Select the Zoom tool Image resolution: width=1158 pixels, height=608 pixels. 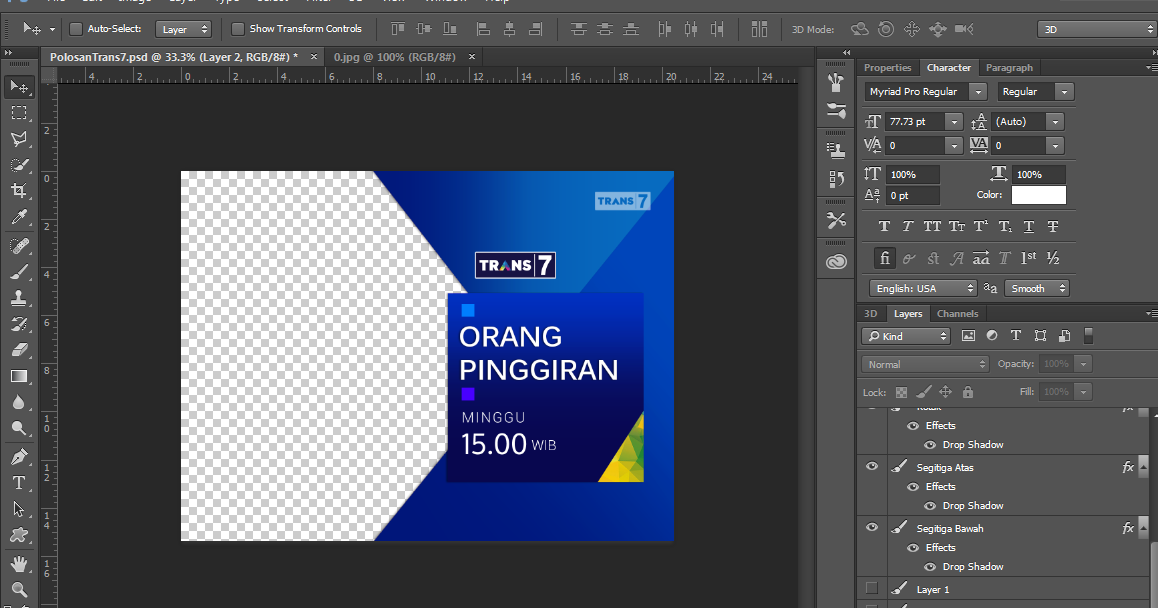[x=19, y=590]
